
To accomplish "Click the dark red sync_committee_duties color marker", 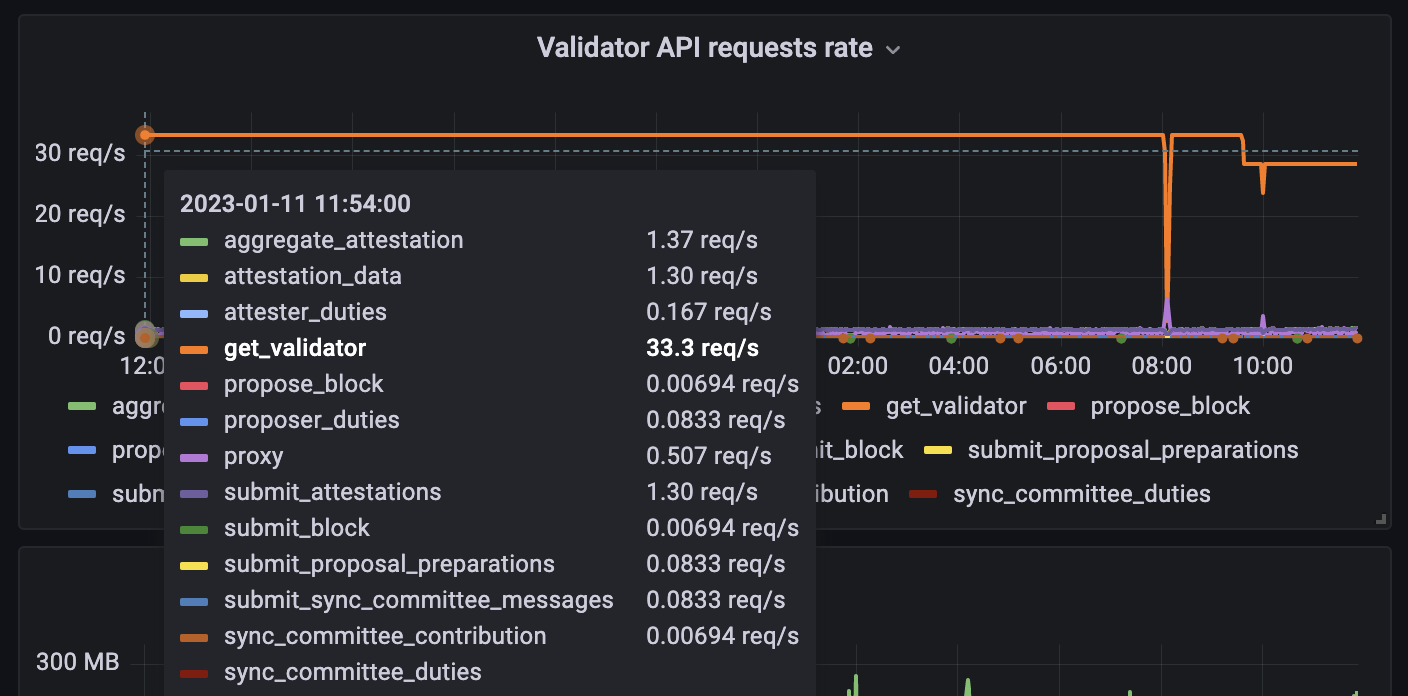I will pos(192,672).
